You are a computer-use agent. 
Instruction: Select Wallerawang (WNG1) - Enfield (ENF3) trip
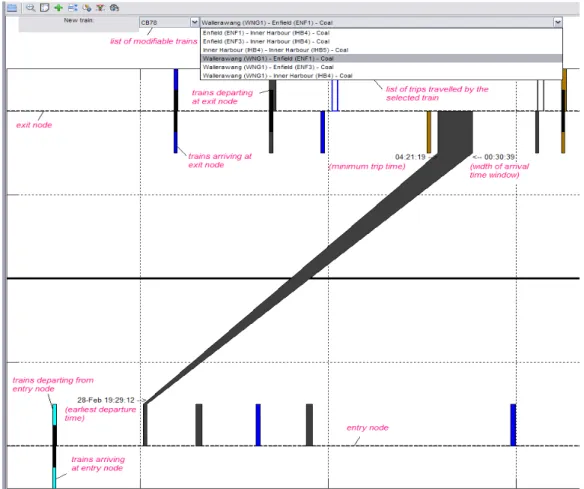[381, 67]
